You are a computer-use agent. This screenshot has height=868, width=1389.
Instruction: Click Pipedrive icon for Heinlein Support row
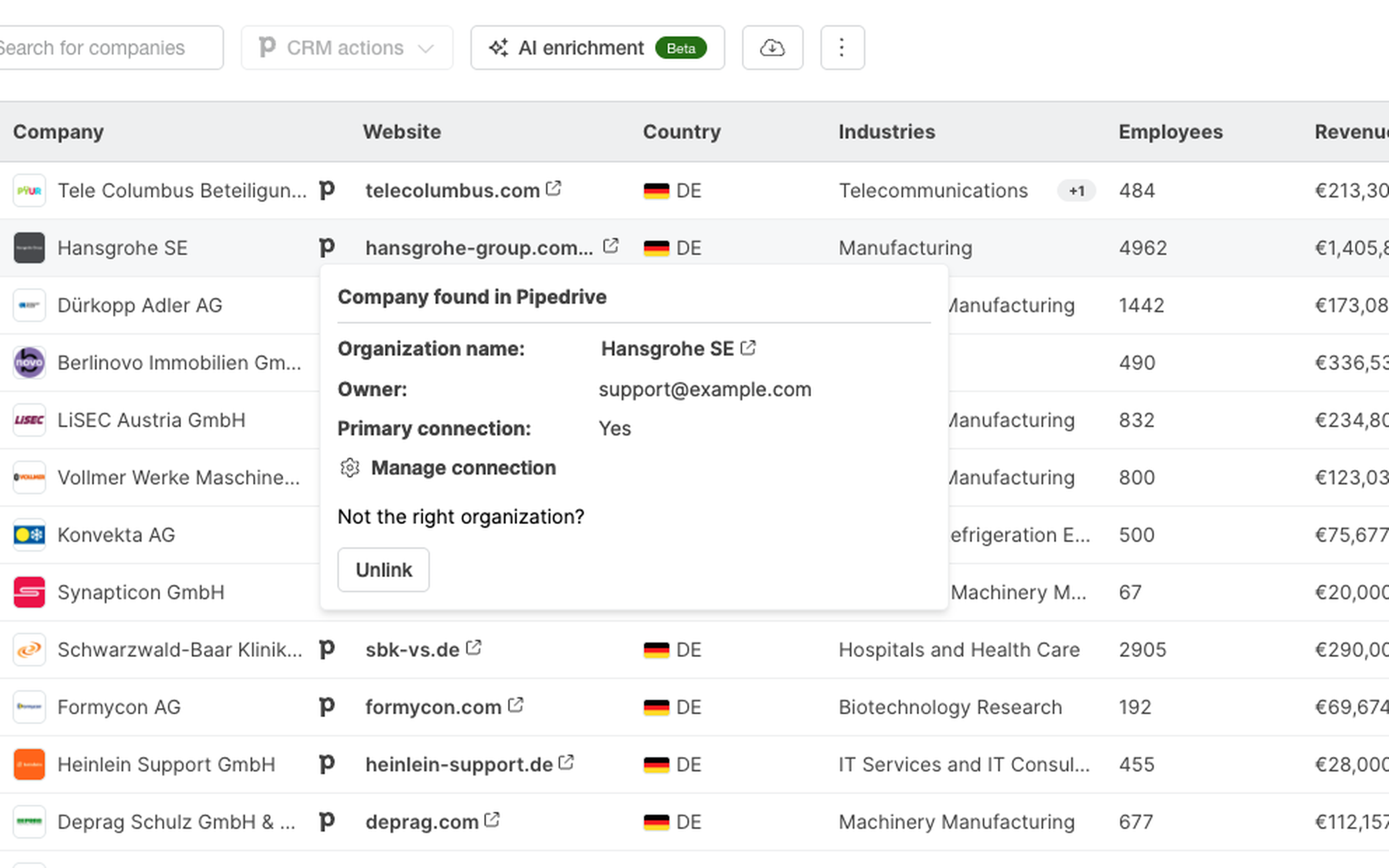pos(327,764)
